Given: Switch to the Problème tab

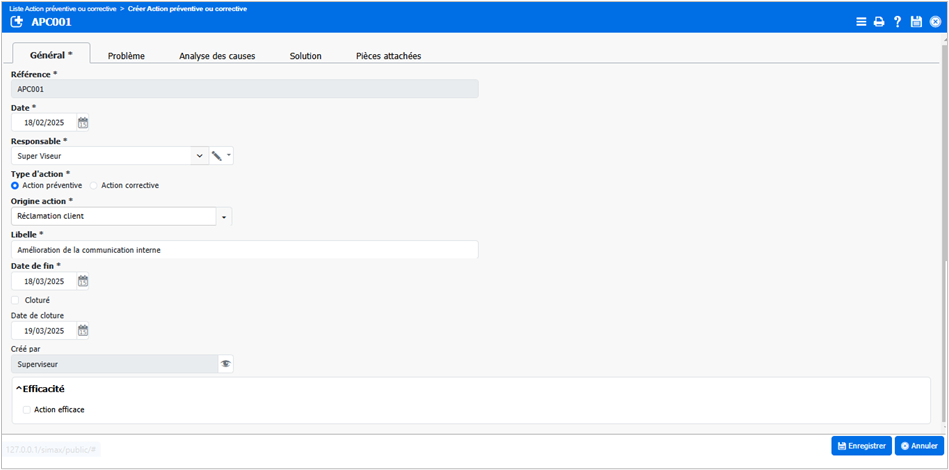Looking at the screenshot, I should coord(126,56).
